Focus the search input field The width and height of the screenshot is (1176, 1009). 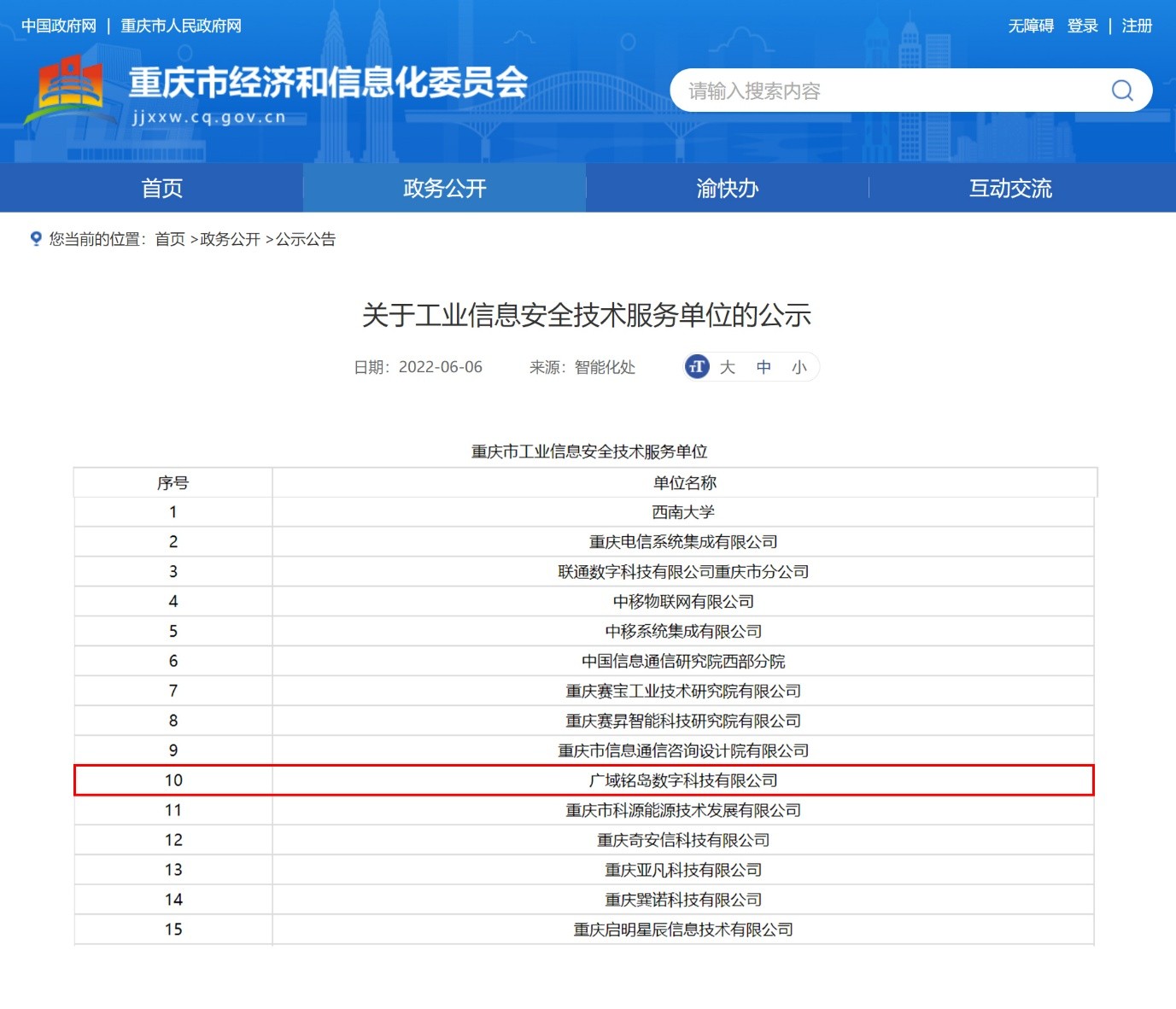coord(888,90)
